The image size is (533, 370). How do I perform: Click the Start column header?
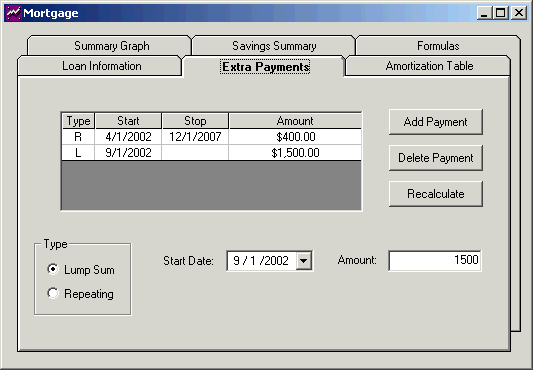[x=128, y=121]
